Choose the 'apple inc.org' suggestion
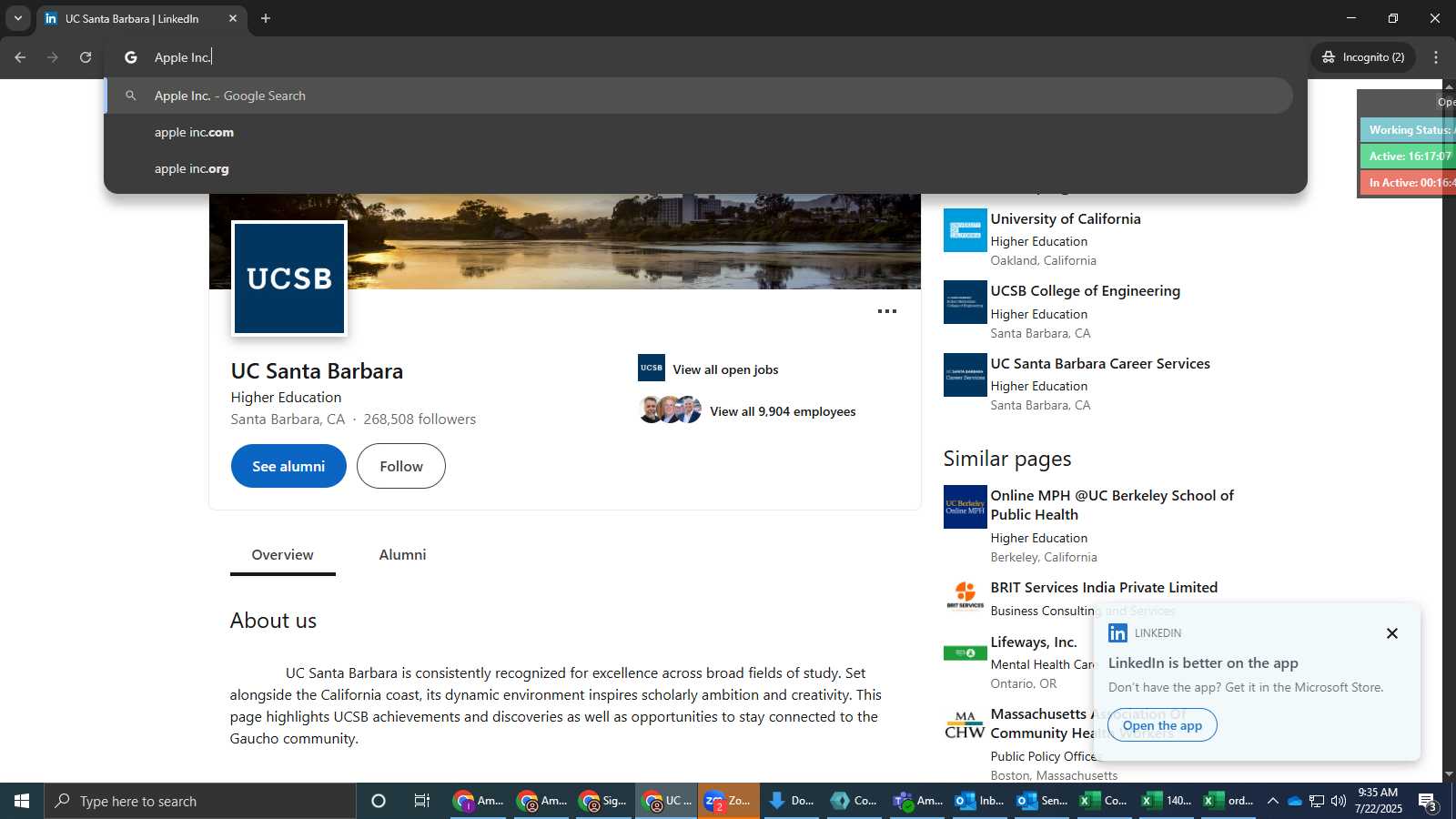The image size is (1456, 819). 699,168
